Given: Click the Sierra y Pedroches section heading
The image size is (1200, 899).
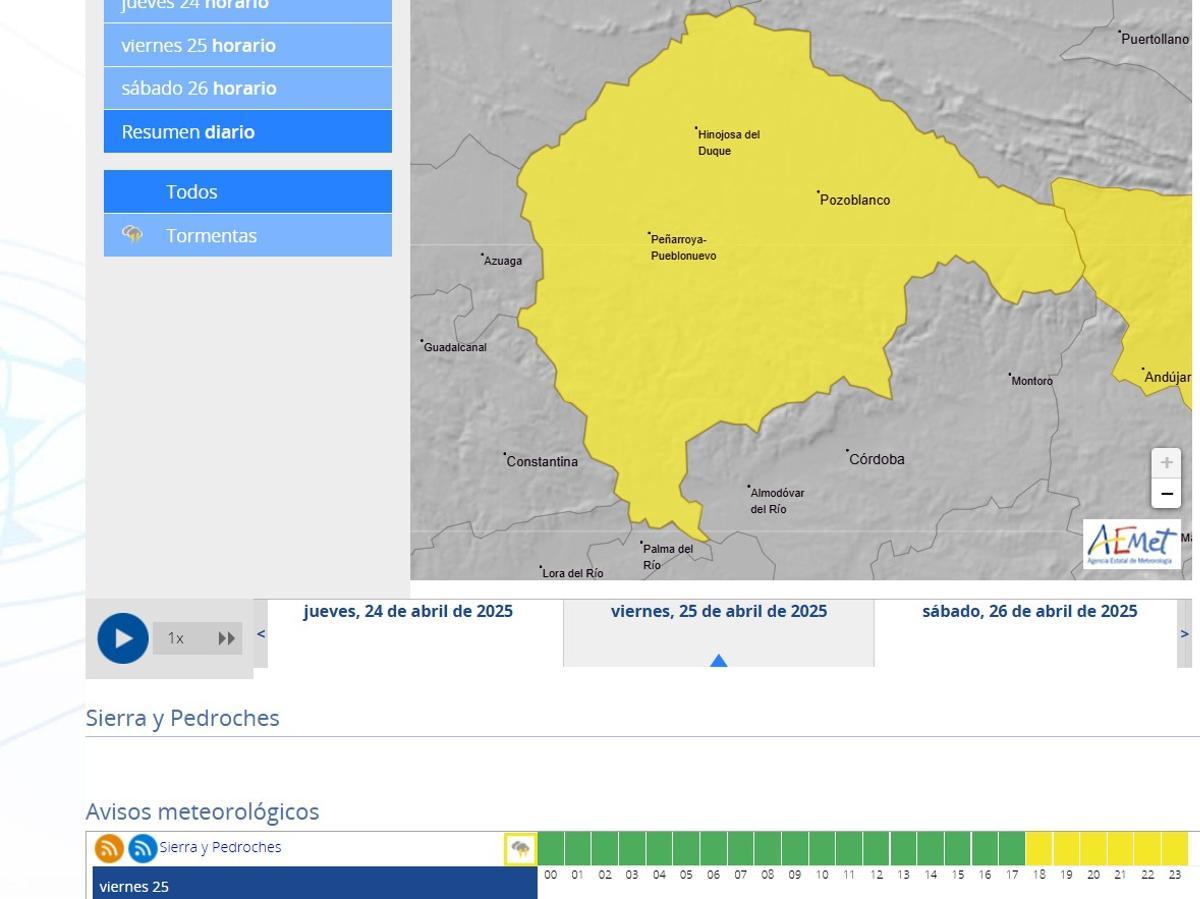Looking at the screenshot, I should (x=182, y=718).
